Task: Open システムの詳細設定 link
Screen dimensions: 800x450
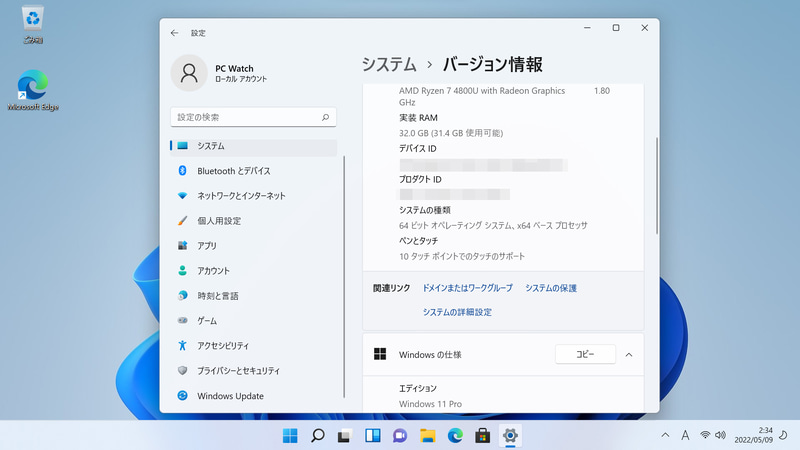Action: point(457,312)
